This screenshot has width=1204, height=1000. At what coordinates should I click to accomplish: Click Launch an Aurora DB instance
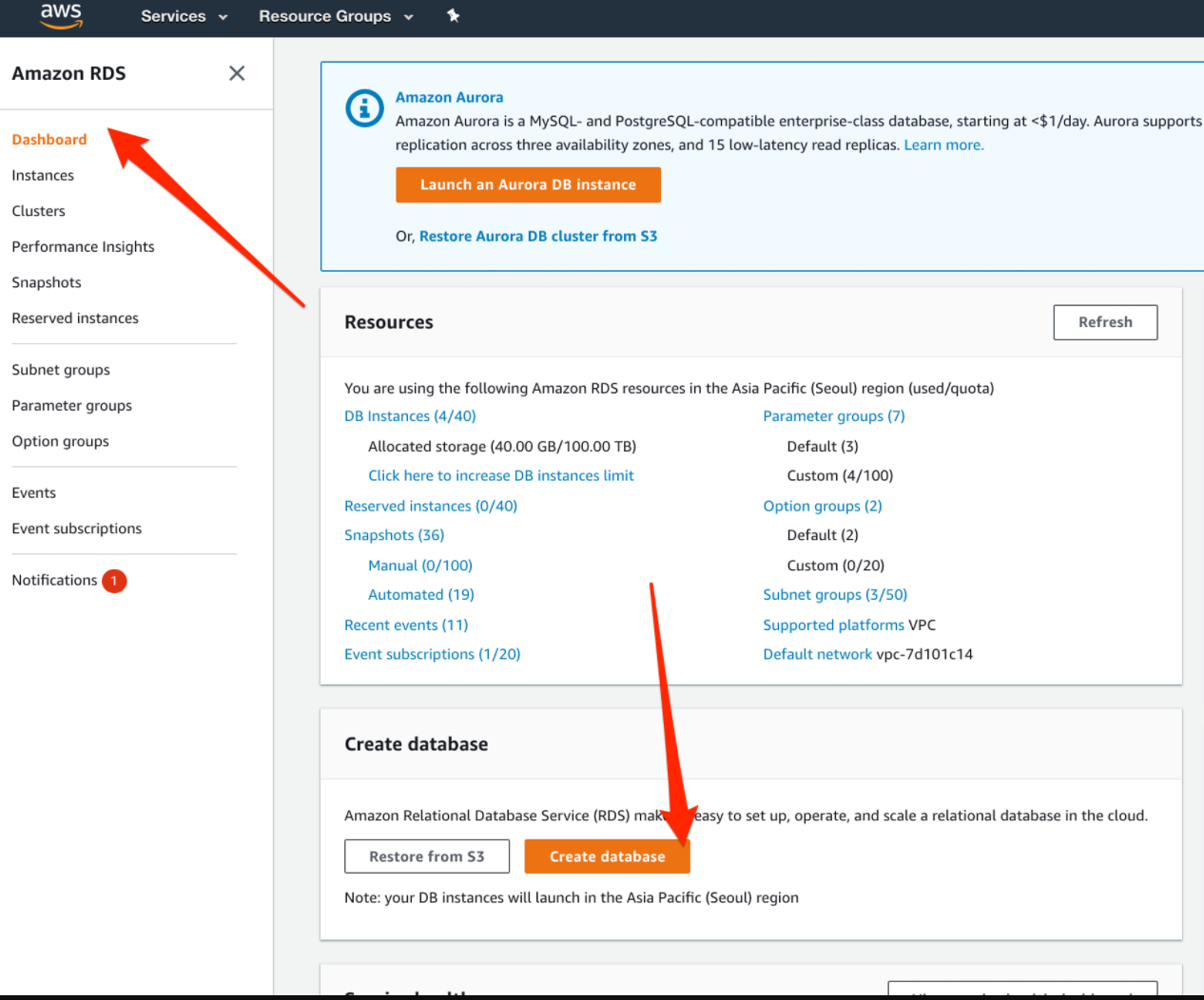point(528,184)
